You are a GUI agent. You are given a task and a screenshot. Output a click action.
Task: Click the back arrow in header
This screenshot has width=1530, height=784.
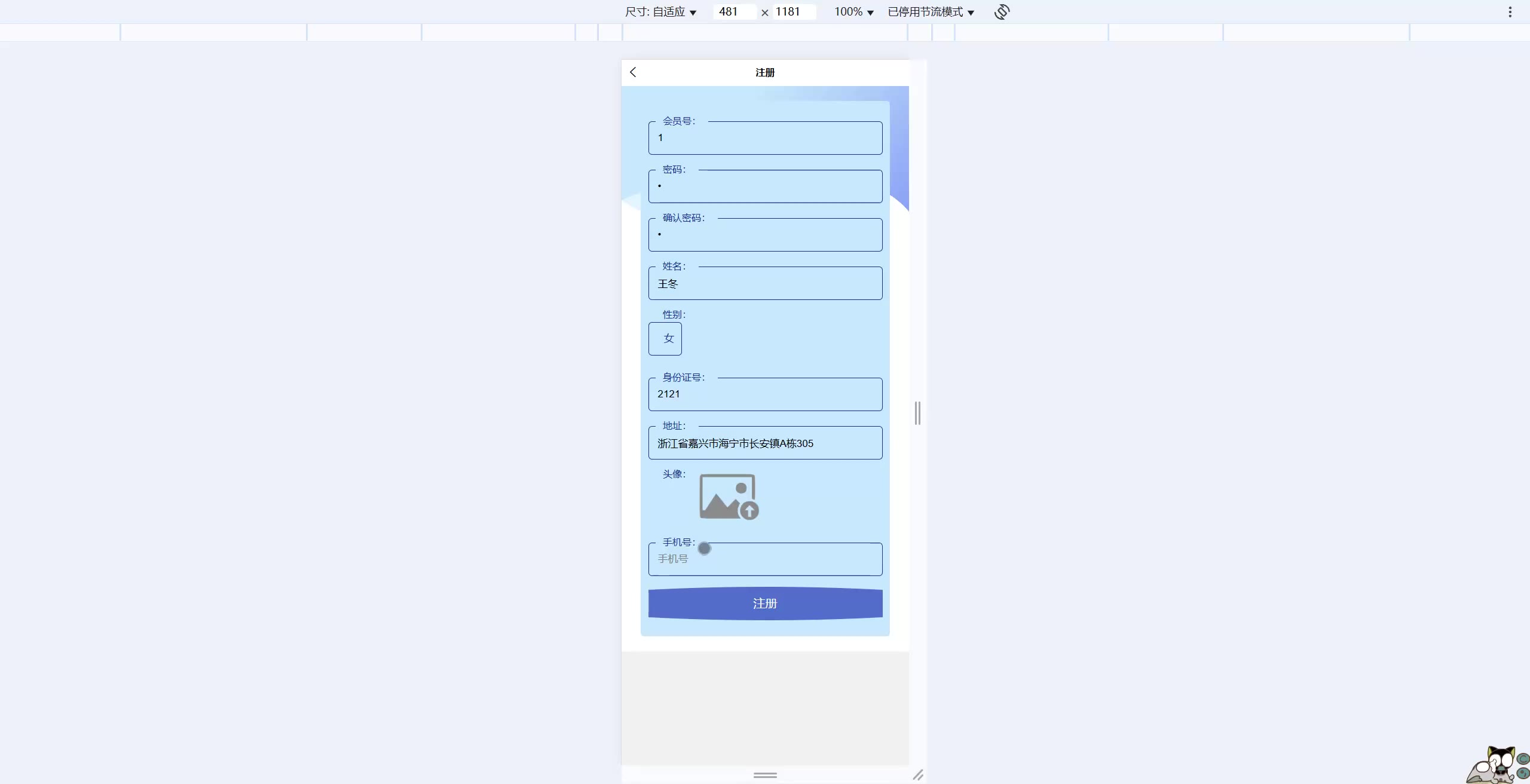pyautogui.click(x=633, y=72)
